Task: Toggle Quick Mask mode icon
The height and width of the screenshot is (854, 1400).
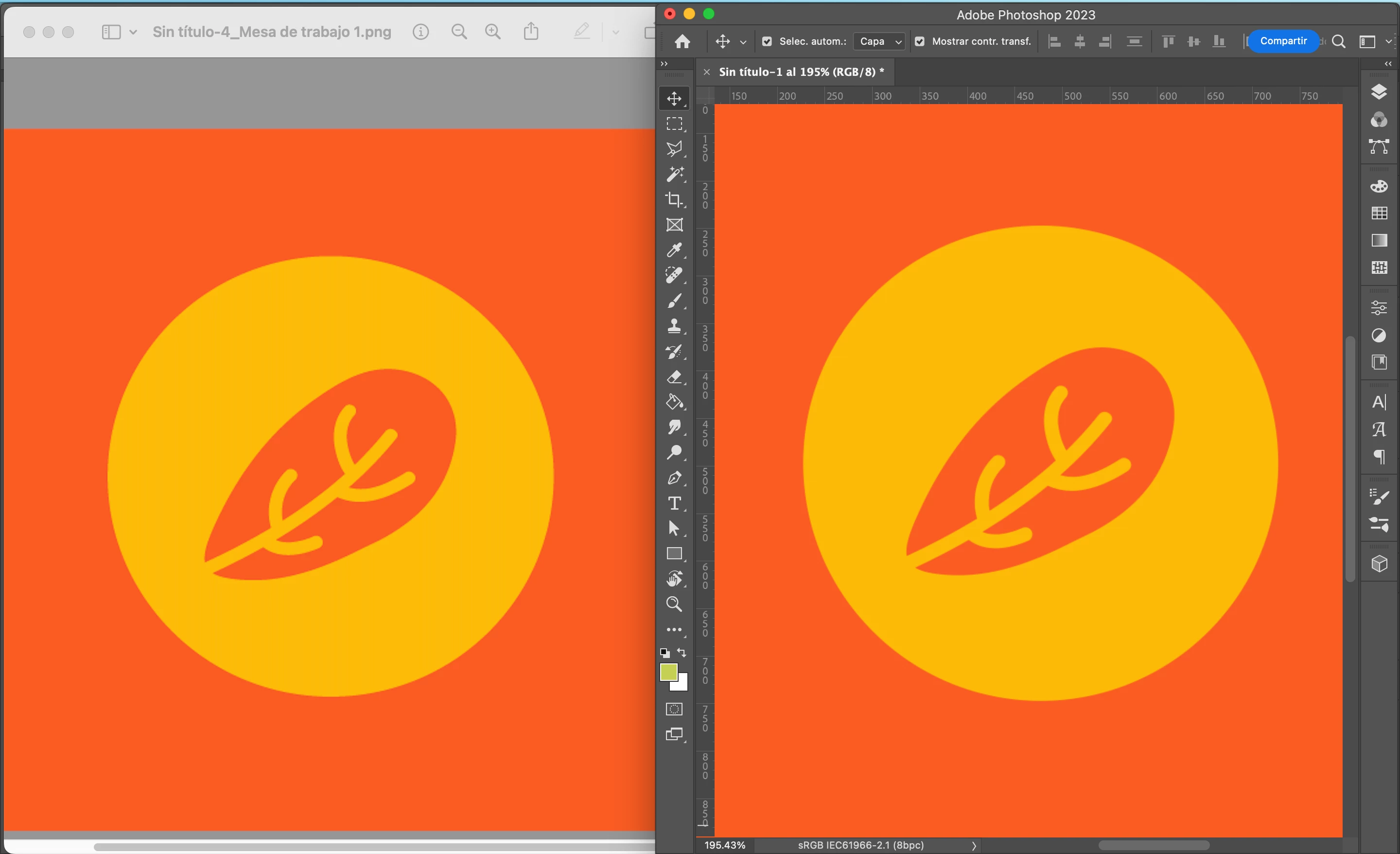Action: click(674, 709)
